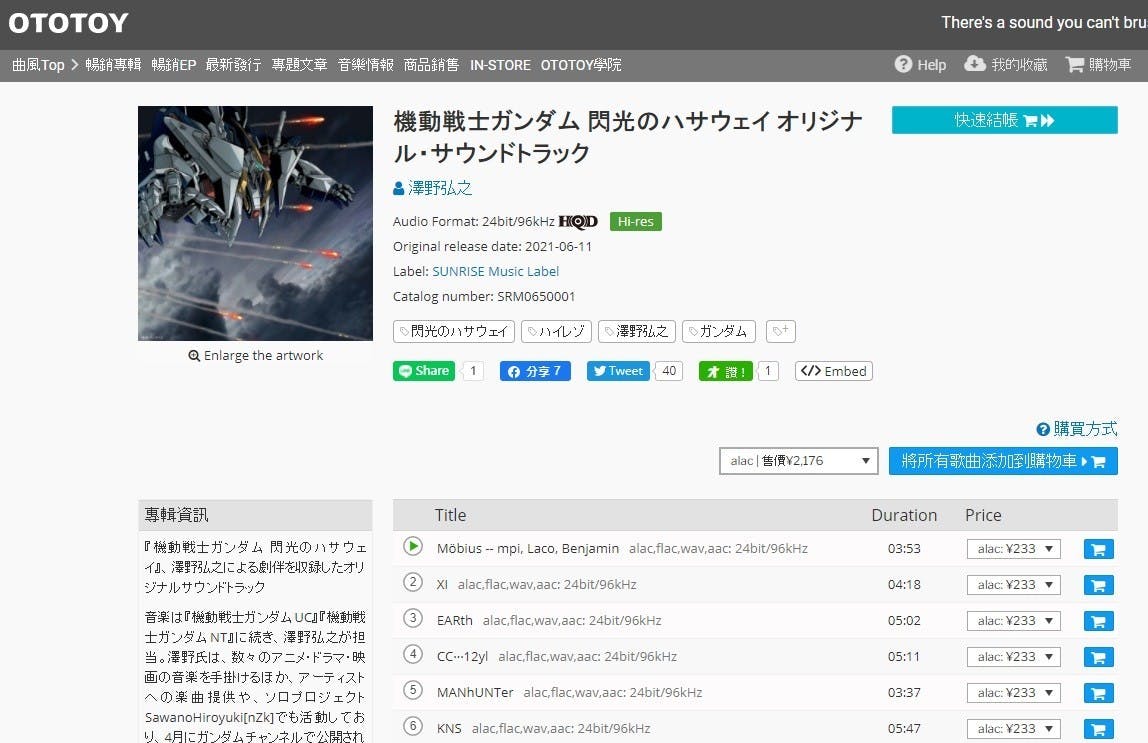Screen dimensions: 1148x743
Task: Select track number 4 CC···12yl
Action: point(413,654)
